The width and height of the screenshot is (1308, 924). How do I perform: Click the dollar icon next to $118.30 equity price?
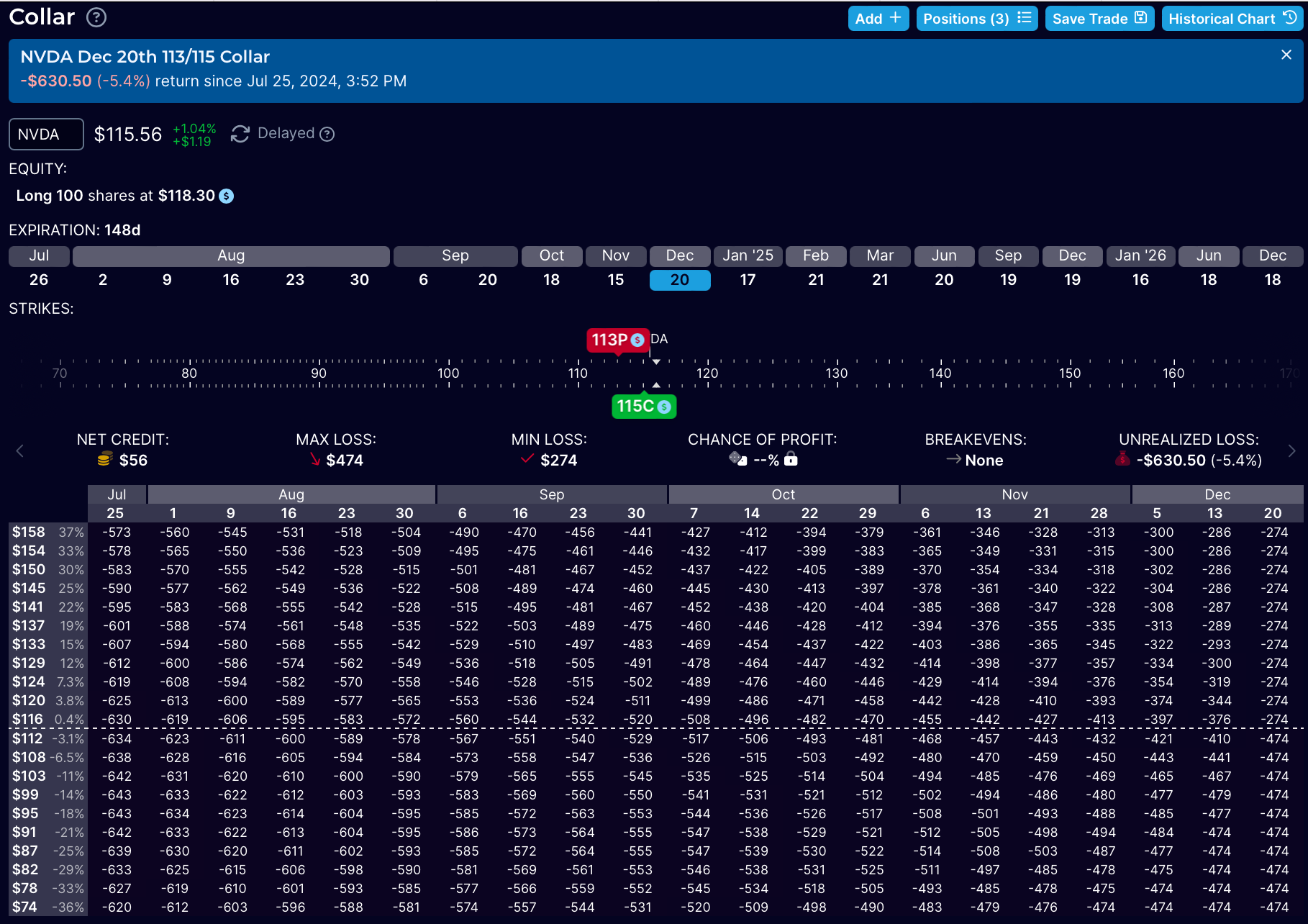[227, 196]
